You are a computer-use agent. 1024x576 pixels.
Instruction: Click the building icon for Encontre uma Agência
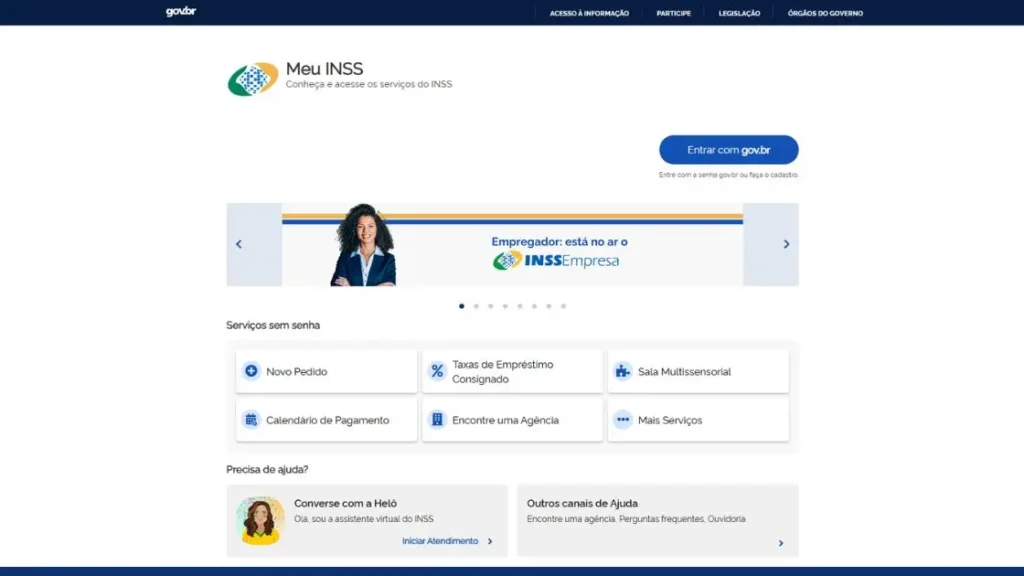(437, 419)
